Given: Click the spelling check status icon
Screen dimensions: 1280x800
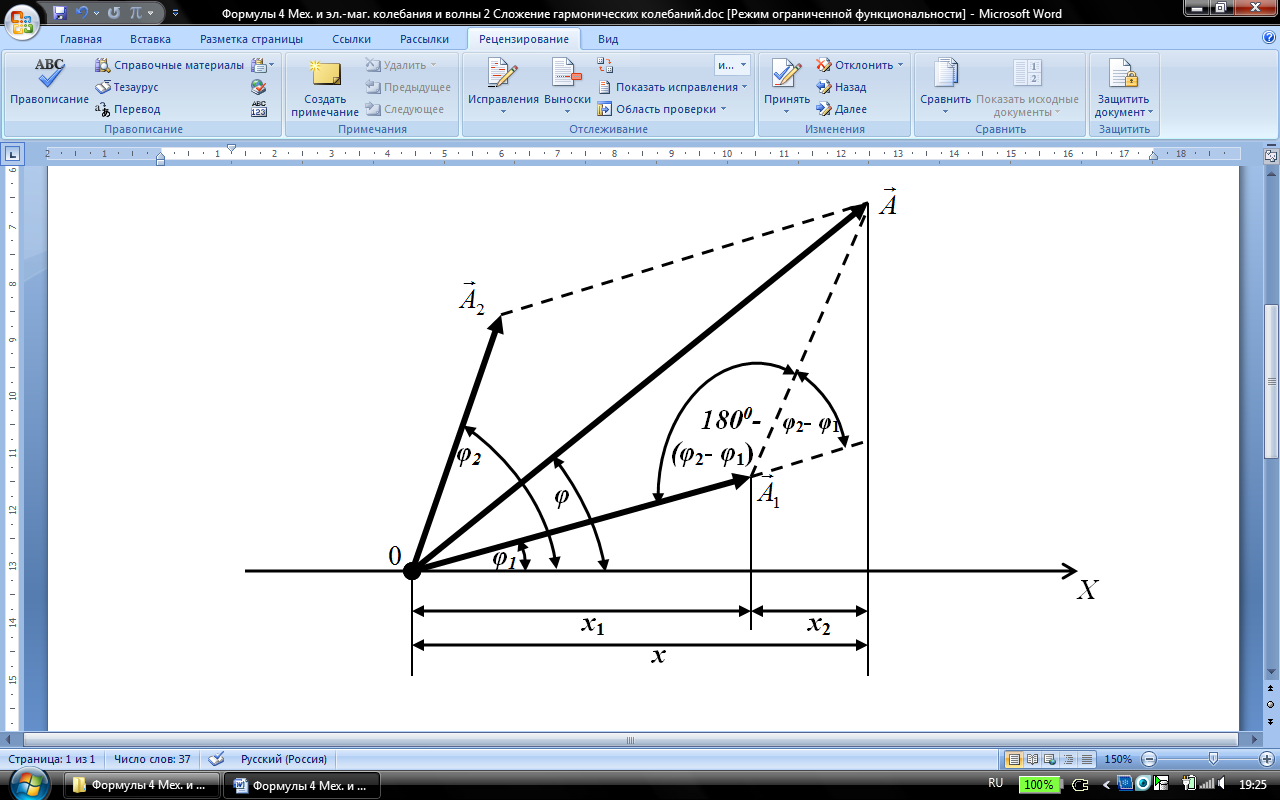Looking at the screenshot, I should (x=216, y=759).
